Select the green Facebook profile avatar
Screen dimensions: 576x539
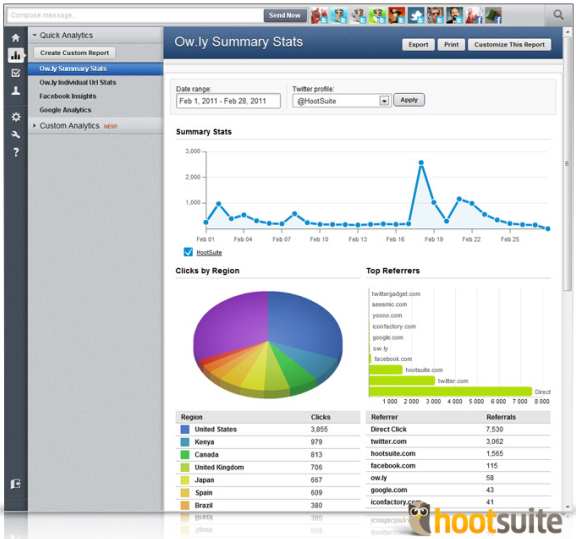[493, 16]
